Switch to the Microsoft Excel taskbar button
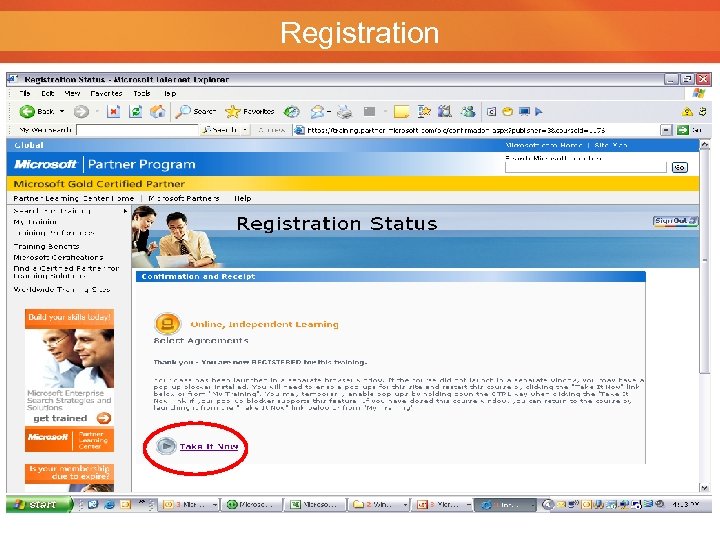The image size is (720, 540). click(x=315, y=505)
